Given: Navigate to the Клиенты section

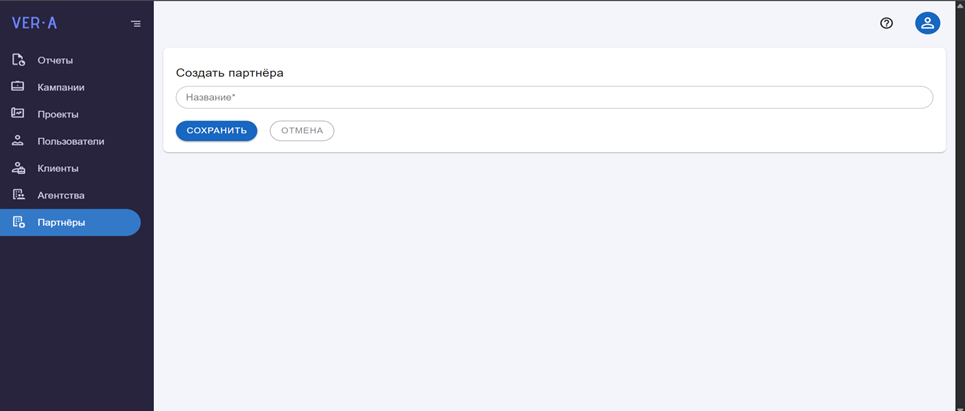Looking at the screenshot, I should 70,169.
